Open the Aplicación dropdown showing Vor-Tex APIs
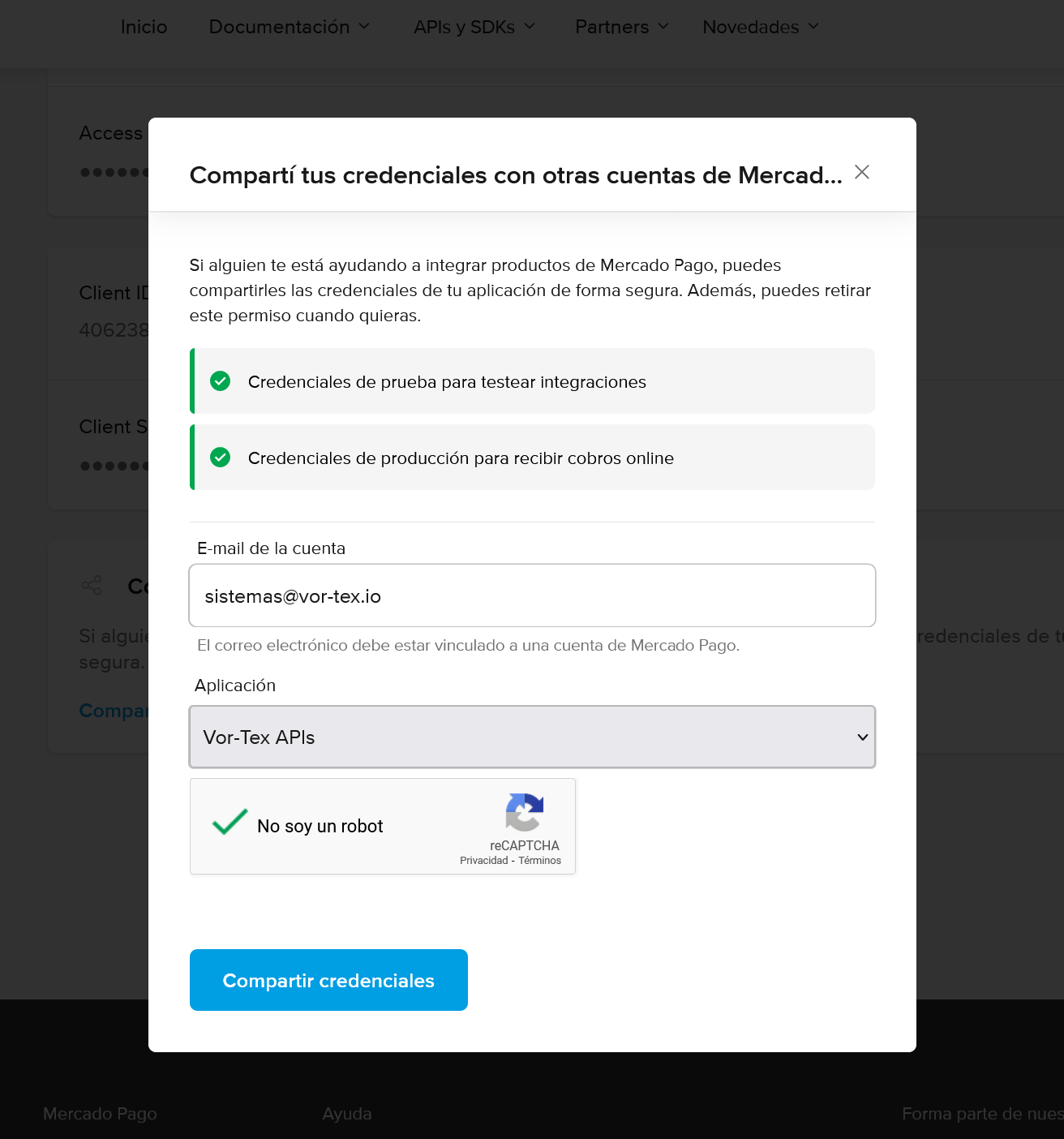1064x1139 pixels. [x=532, y=737]
